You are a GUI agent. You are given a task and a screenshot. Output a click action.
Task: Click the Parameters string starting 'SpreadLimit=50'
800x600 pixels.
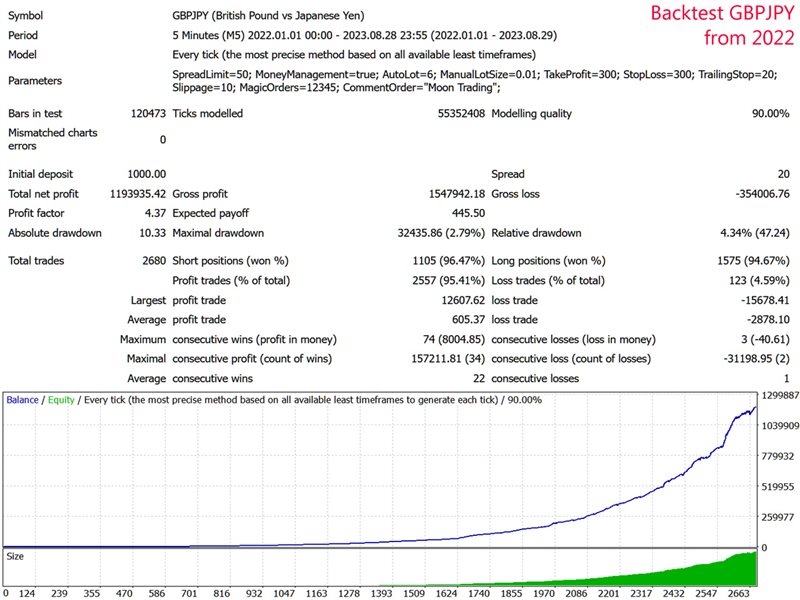474,81
